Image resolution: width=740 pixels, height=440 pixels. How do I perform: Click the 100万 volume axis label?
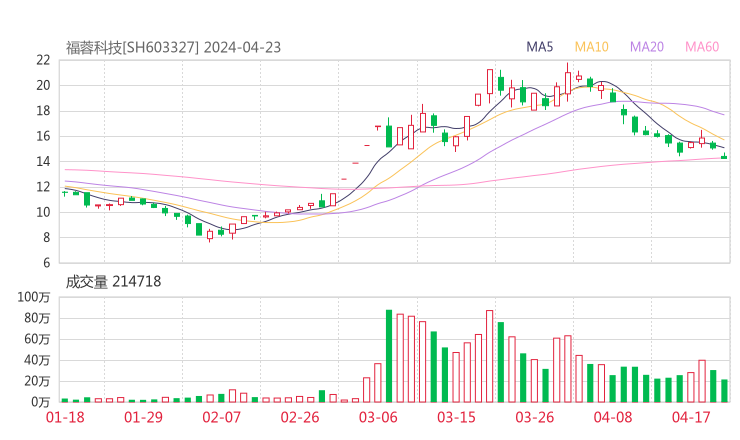pyautogui.click(x=34, y=297)
